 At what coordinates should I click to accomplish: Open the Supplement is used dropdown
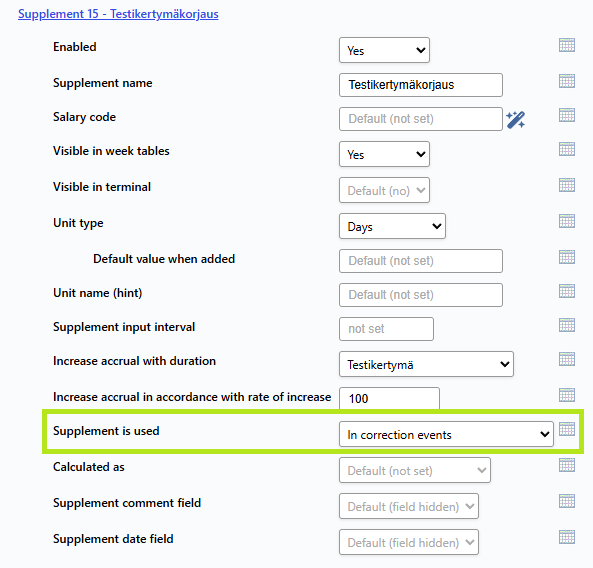point(446,434)
